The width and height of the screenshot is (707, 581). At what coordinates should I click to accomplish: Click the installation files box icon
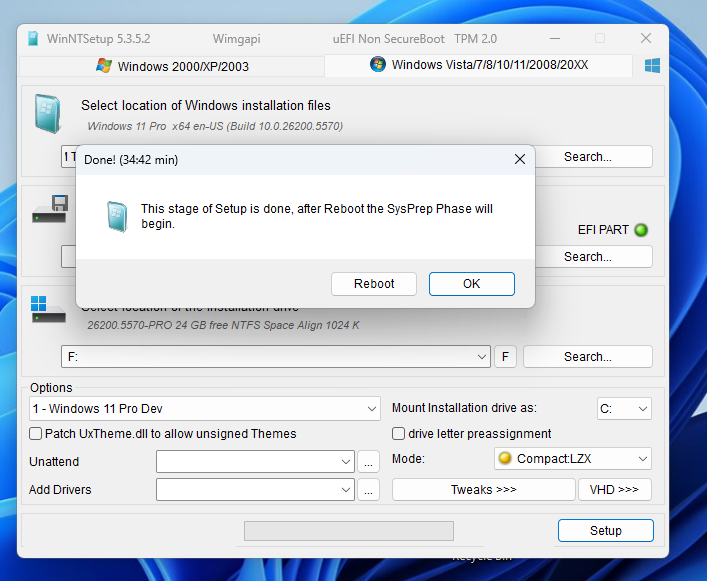pyautogui.click(x=48, y=114)
